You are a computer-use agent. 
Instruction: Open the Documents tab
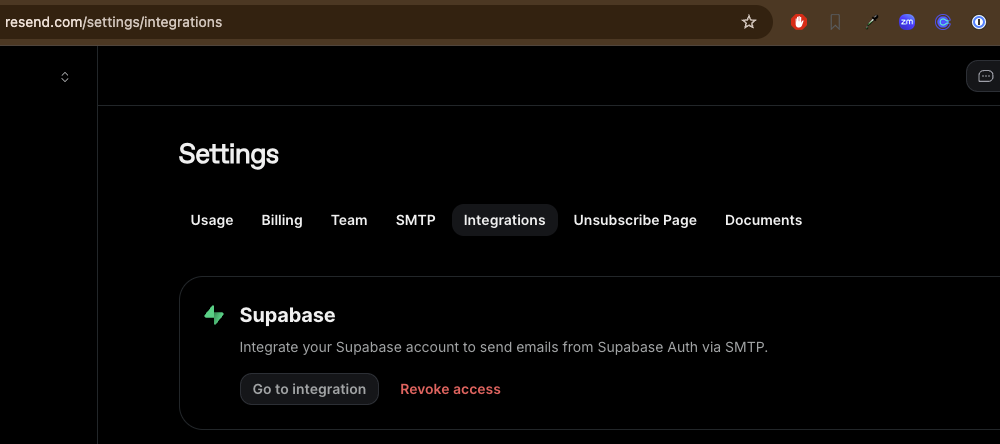click(763, 220)
